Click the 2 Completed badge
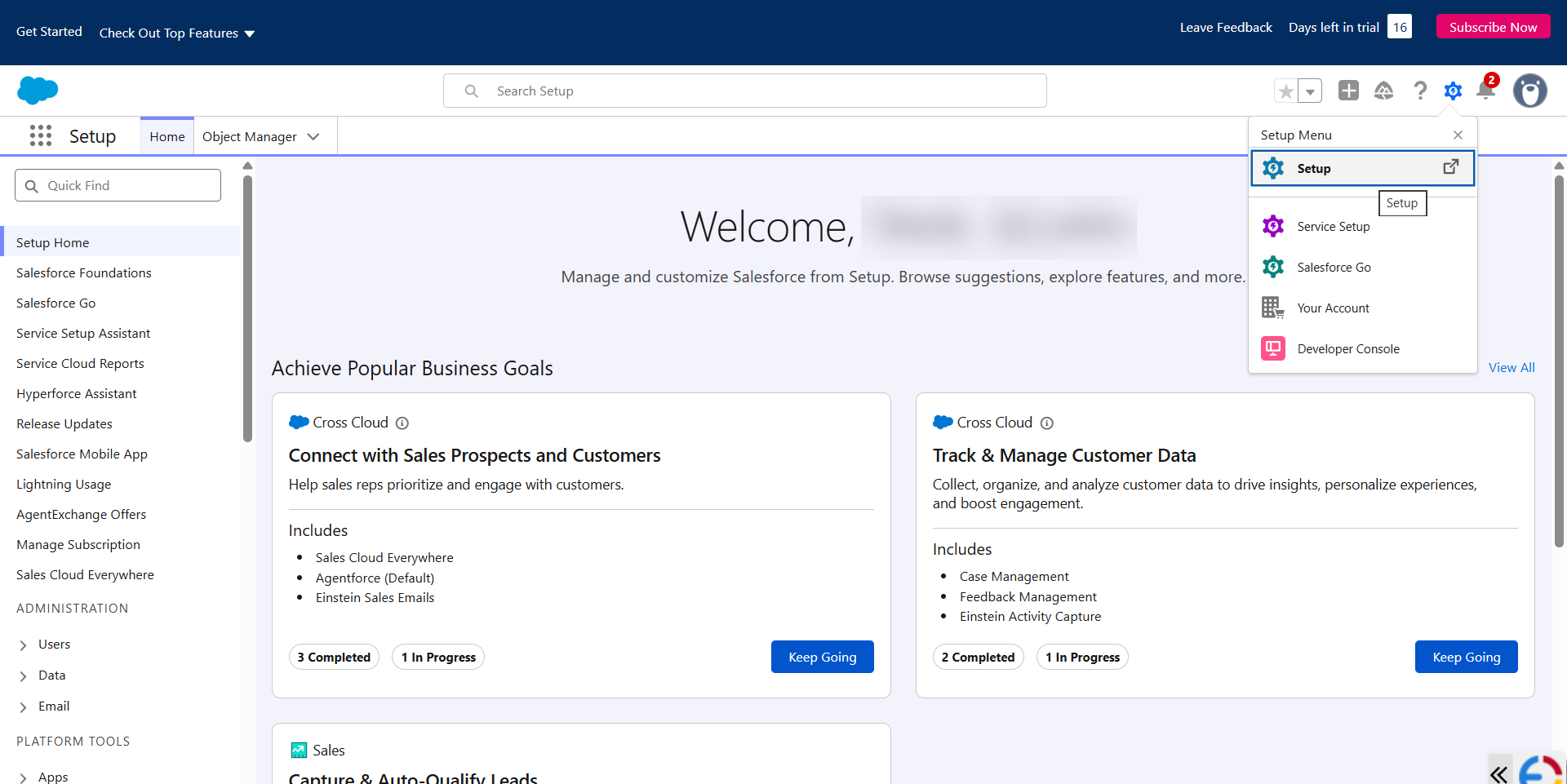 point(978,657)
